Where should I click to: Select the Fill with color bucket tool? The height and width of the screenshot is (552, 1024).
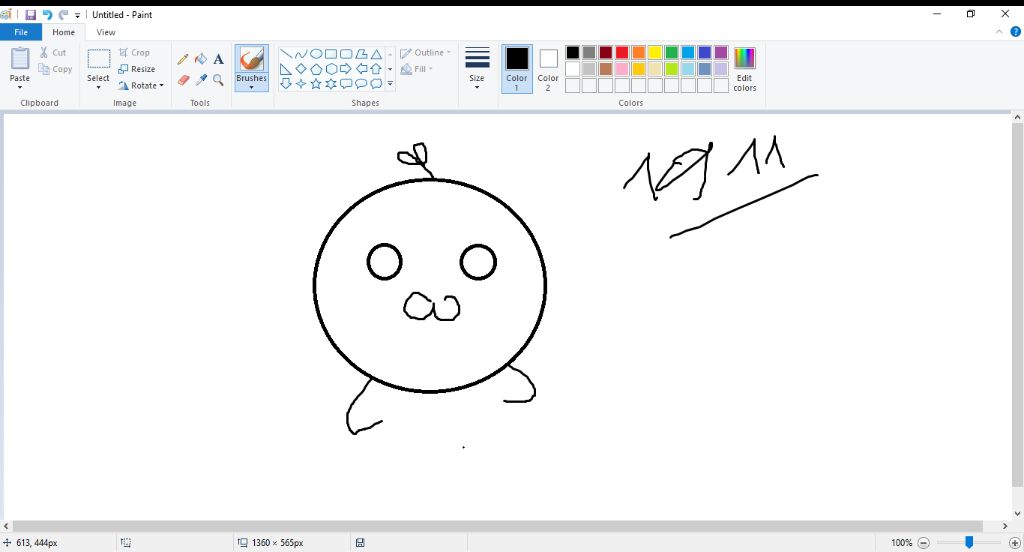(x=200, y=59)
